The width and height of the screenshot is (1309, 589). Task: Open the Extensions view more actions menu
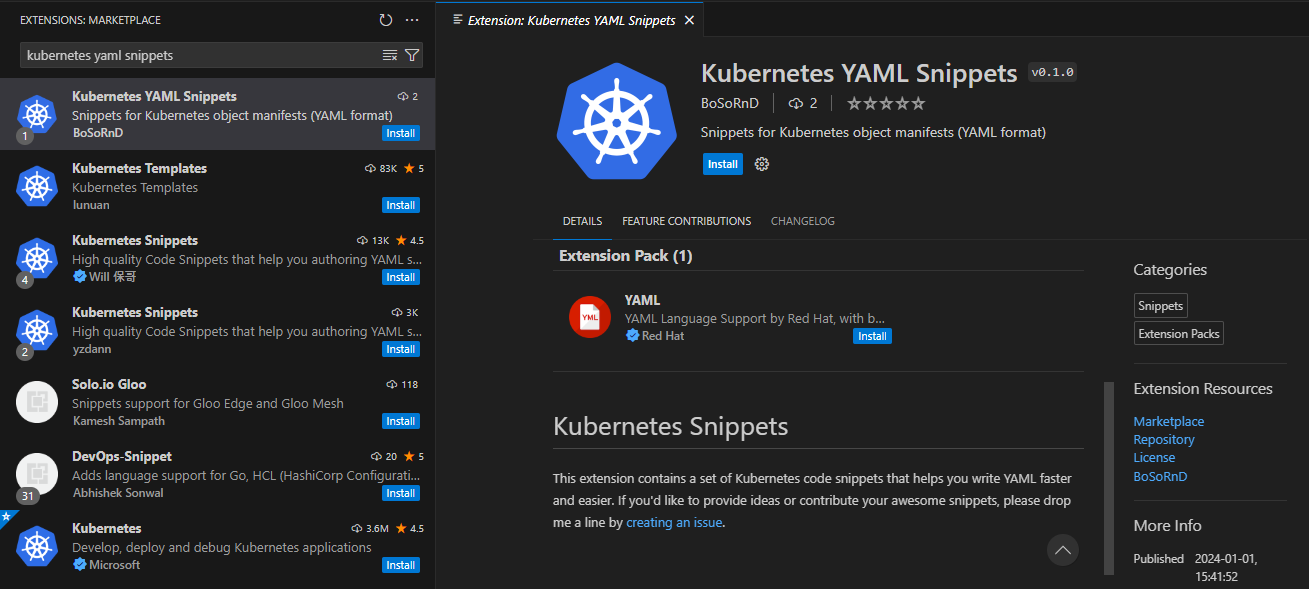(412, 19)
